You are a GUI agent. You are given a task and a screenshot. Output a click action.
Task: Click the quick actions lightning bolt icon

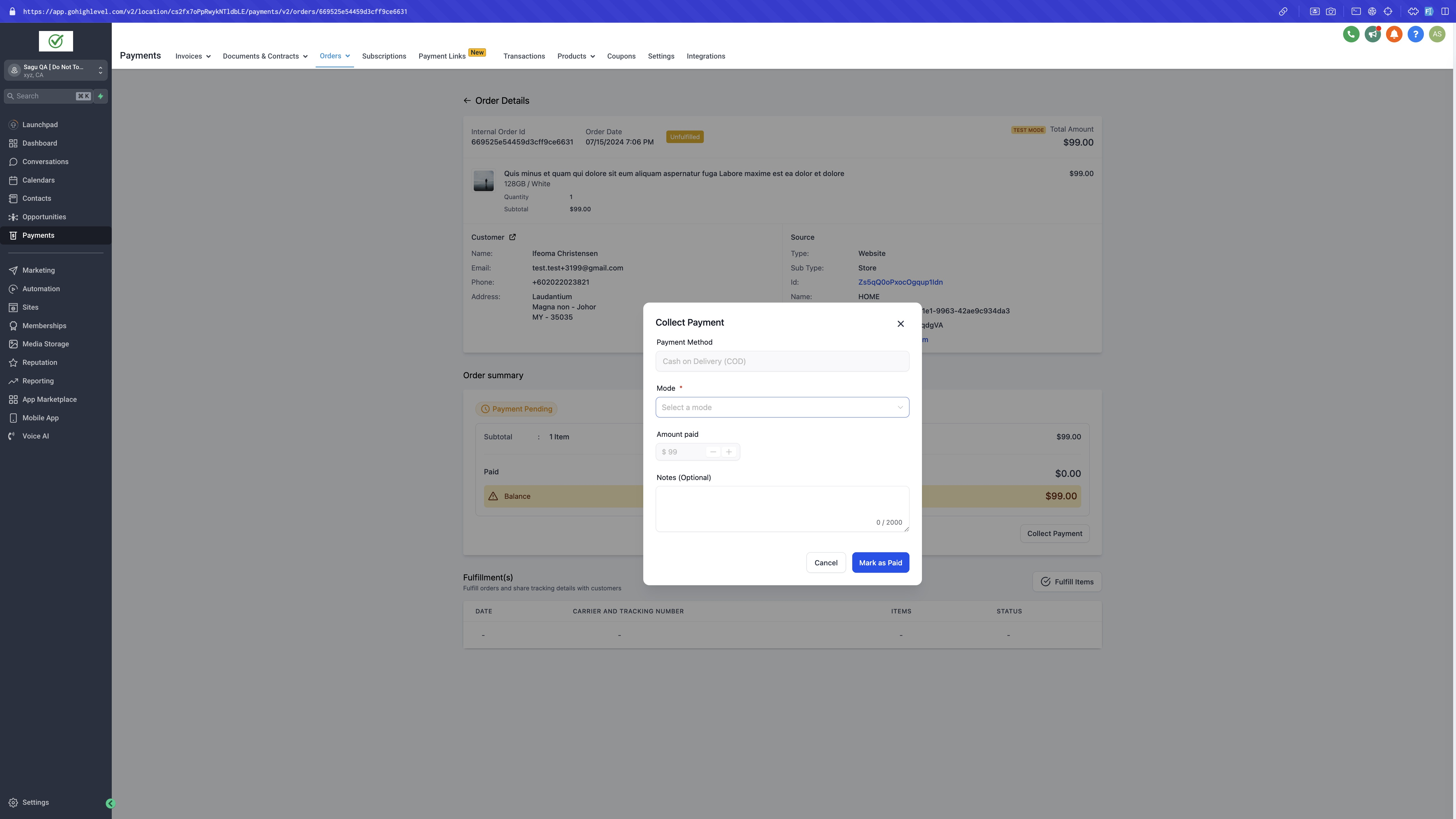pos(101,96)
